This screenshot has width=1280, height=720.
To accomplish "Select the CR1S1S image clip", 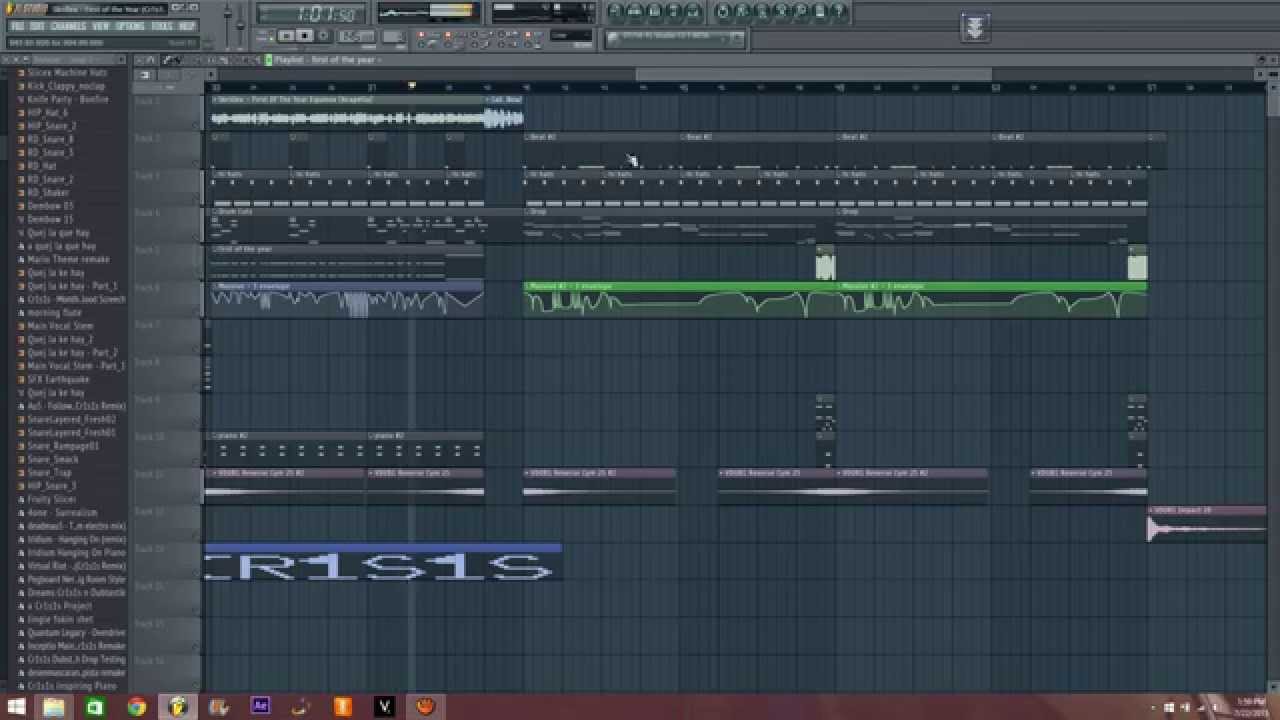I will tap(383, 562).
